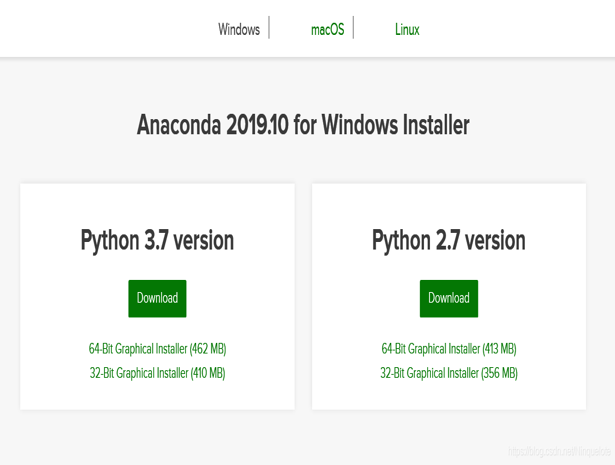Click the divider right of the Windows tab
The width and height of the screenshot is (615, 465).
(x=269, y=27)
